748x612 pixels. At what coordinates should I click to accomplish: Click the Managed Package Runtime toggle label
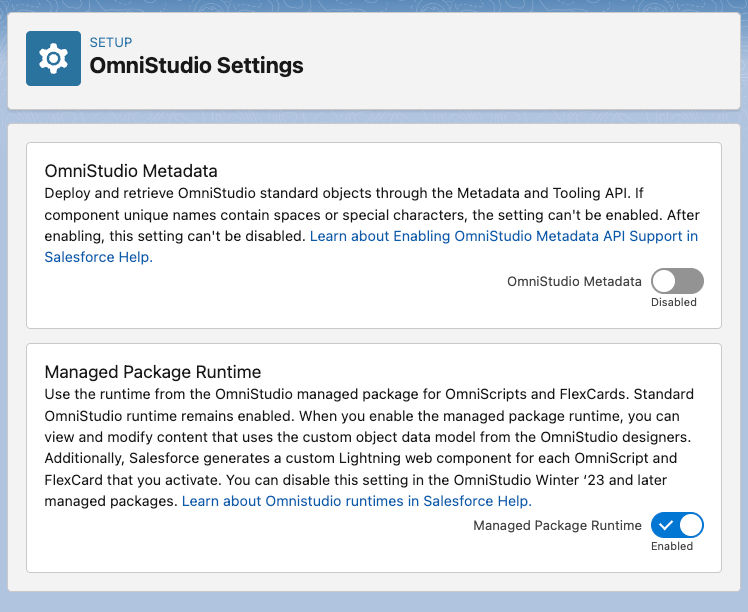click(557, 525)
